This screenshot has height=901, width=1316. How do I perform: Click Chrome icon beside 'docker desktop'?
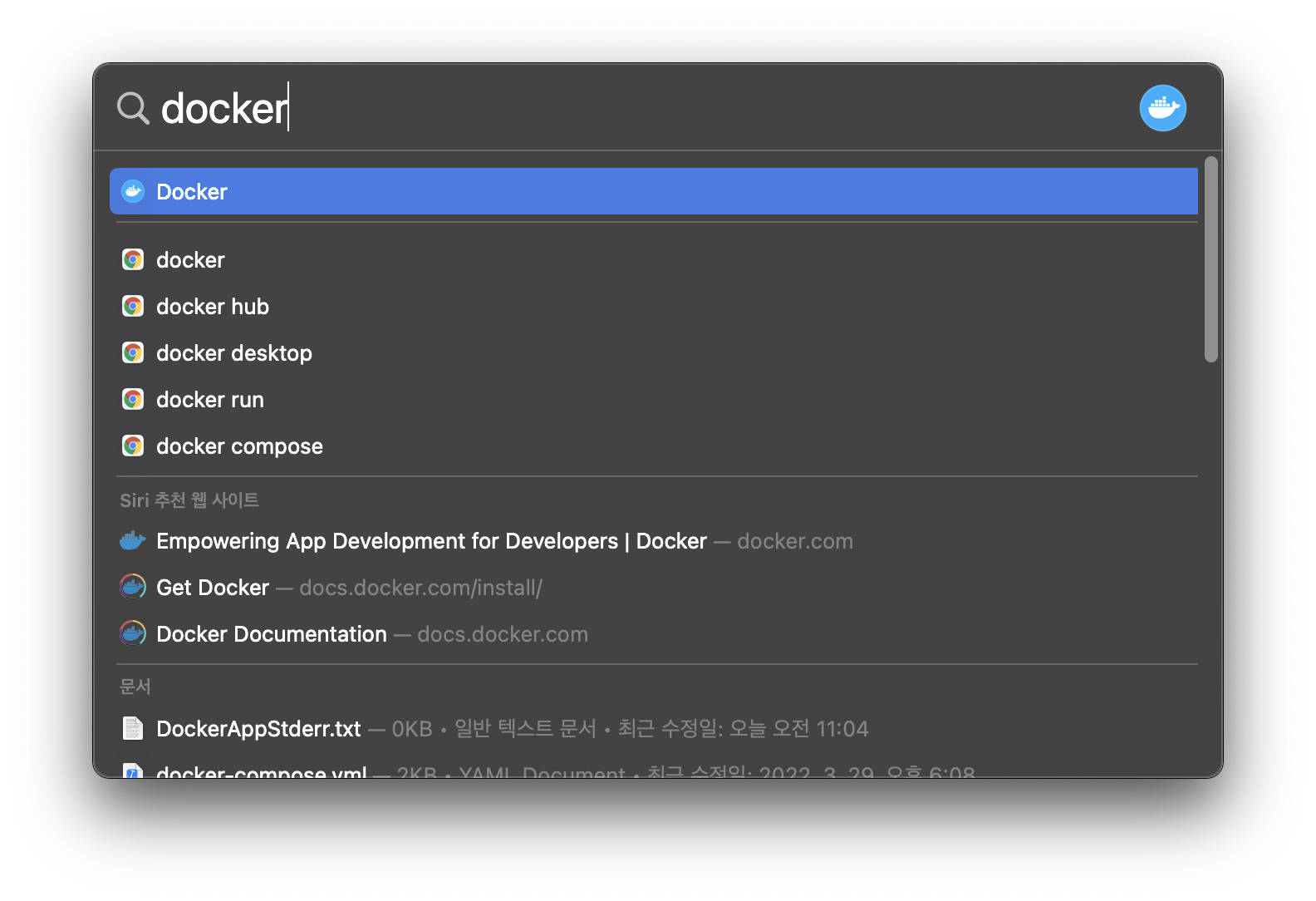tap(133, 353)
